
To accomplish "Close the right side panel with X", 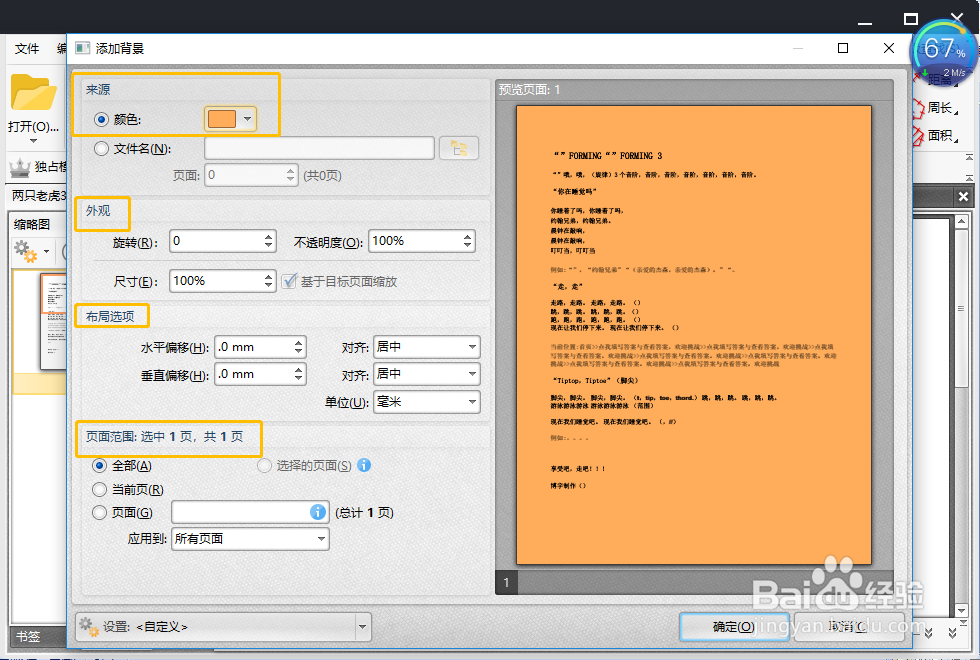I will 963,197.
